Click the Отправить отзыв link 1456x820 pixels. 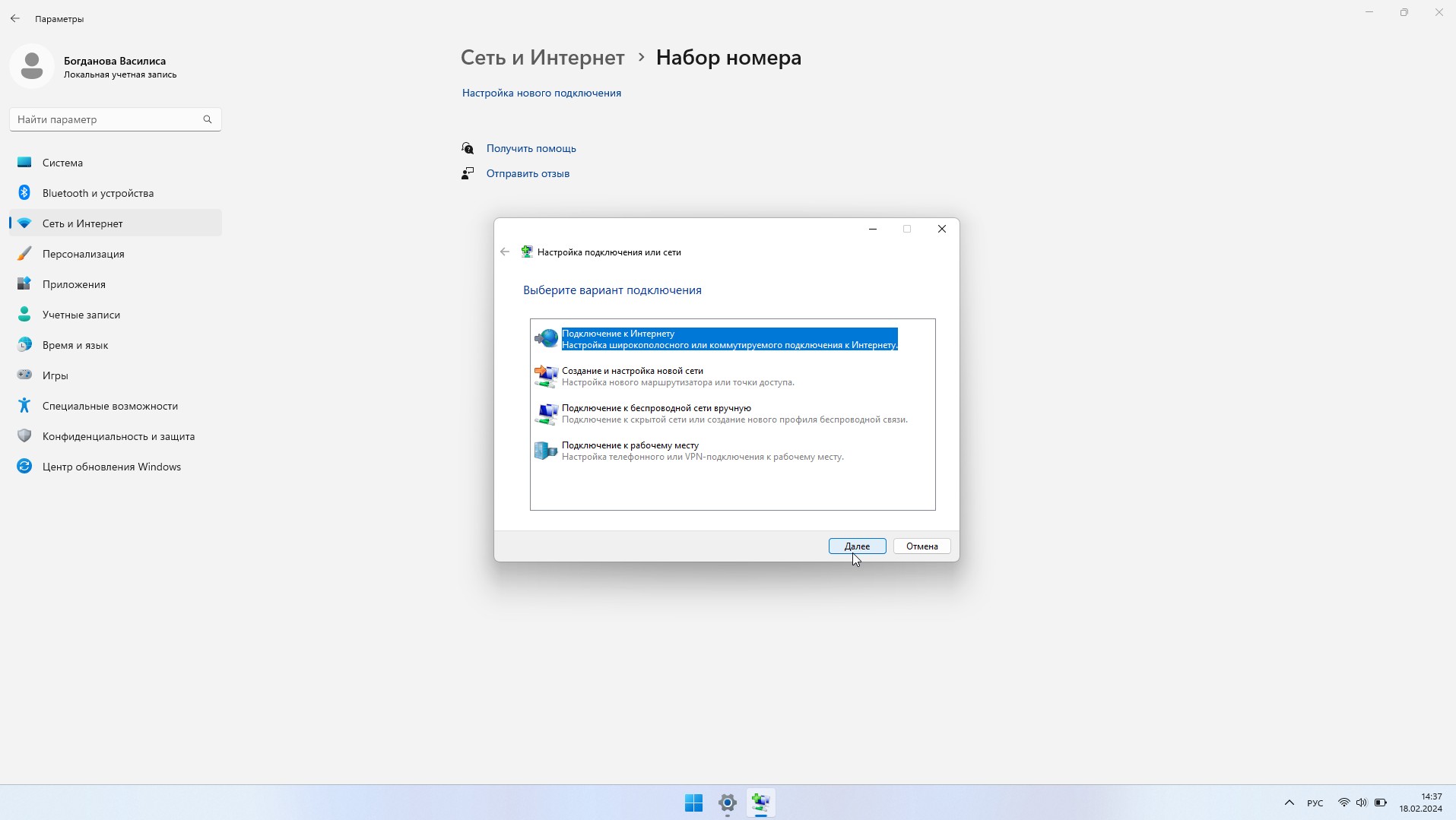coord(528,173)
